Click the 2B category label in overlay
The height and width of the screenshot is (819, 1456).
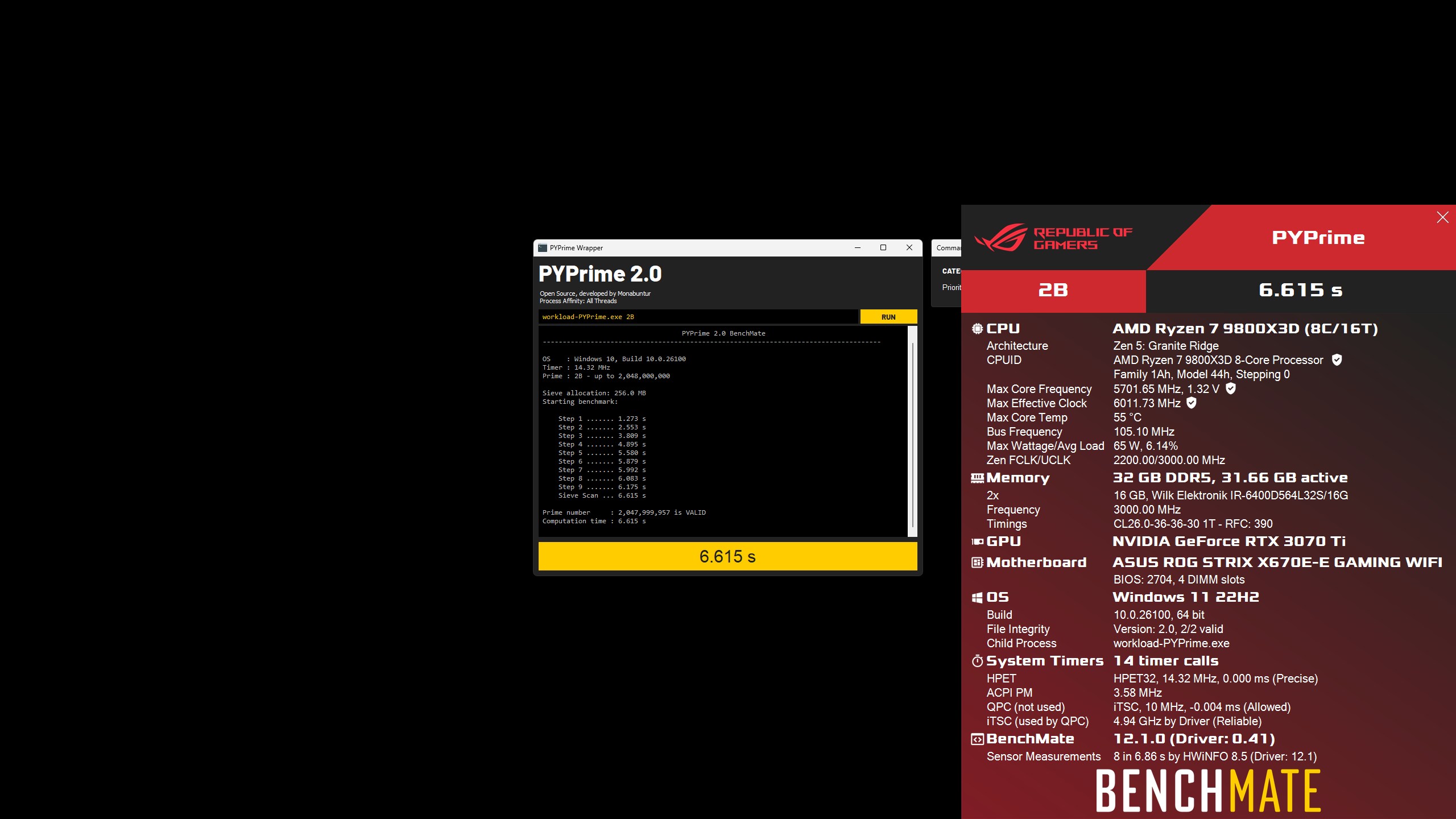tap(1053, 290)
